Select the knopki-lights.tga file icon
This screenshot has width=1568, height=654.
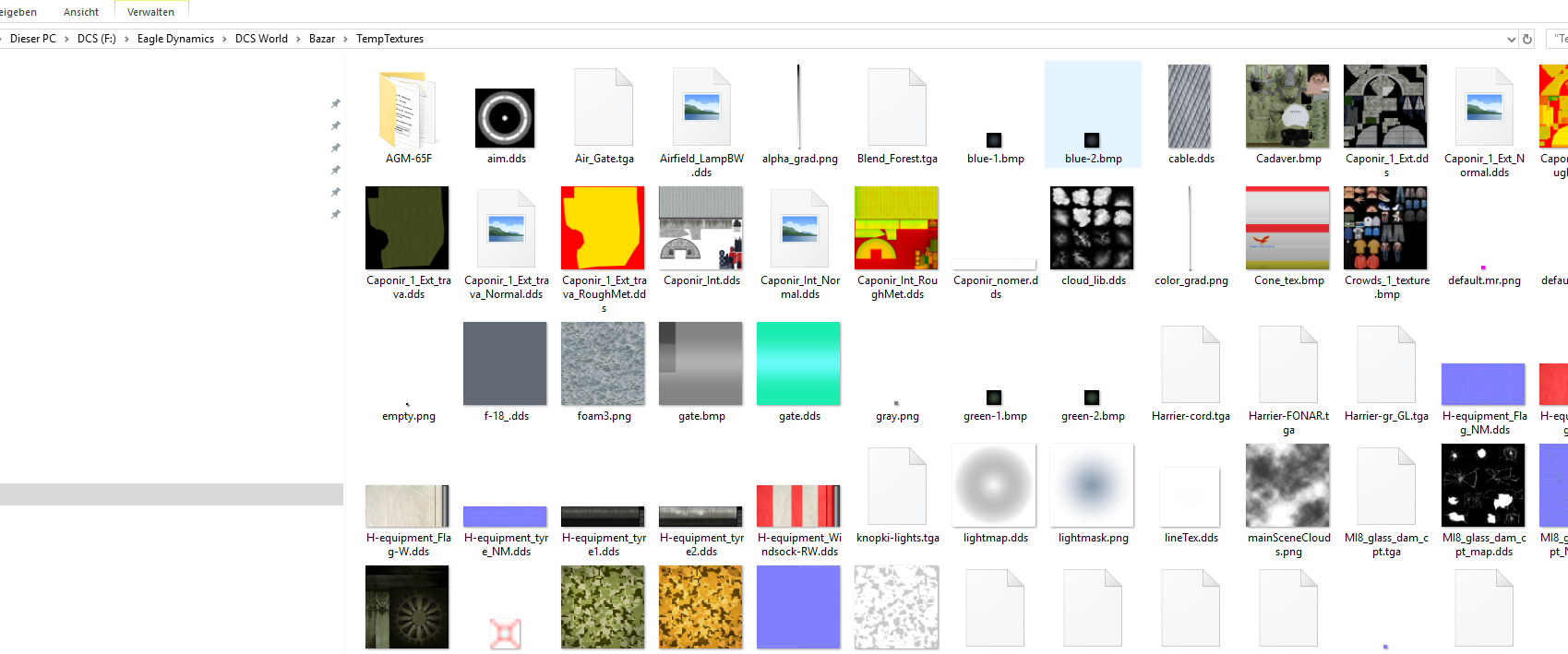pos(897,486)
